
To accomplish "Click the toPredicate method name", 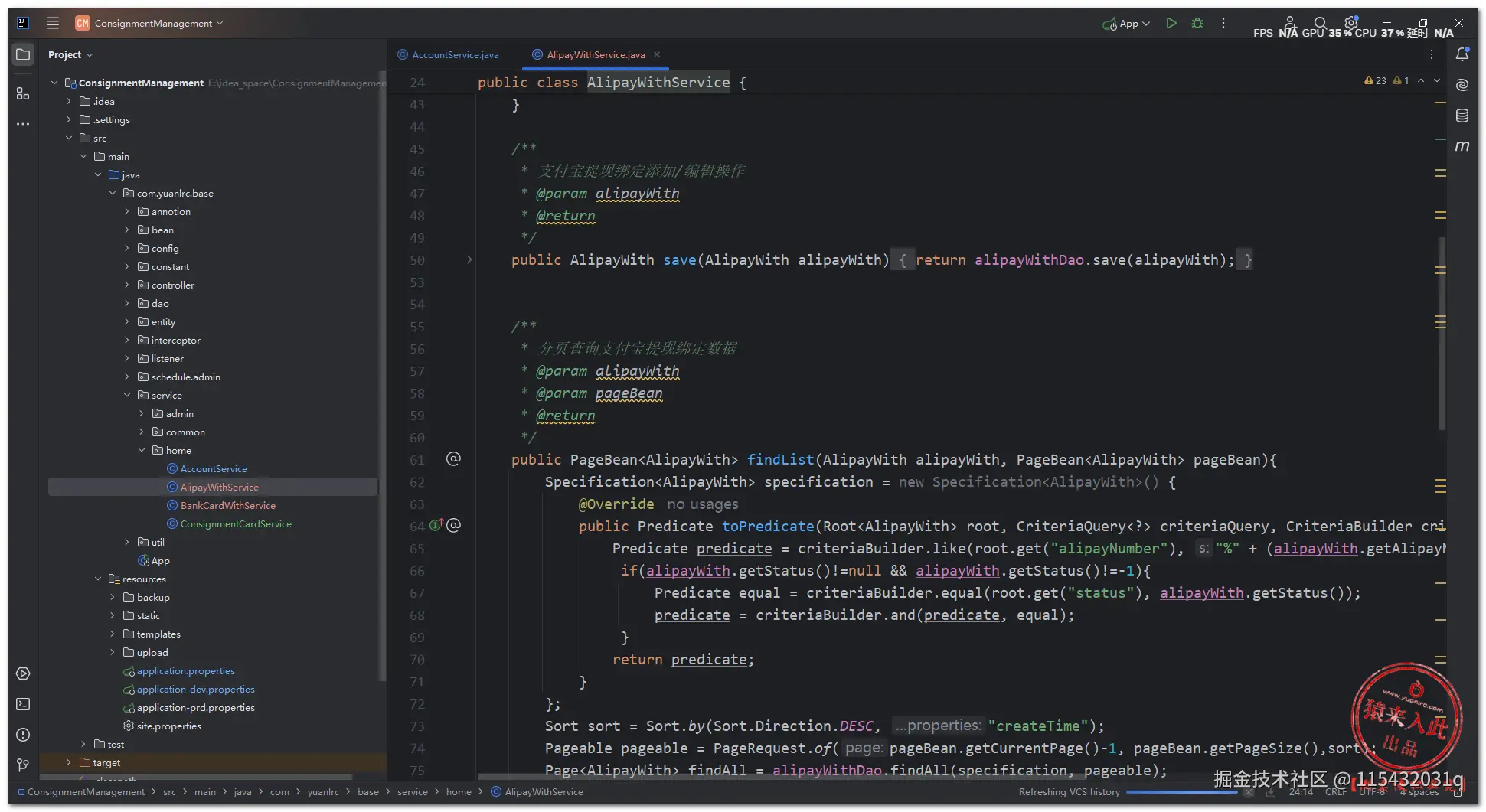I will (768, 526).
